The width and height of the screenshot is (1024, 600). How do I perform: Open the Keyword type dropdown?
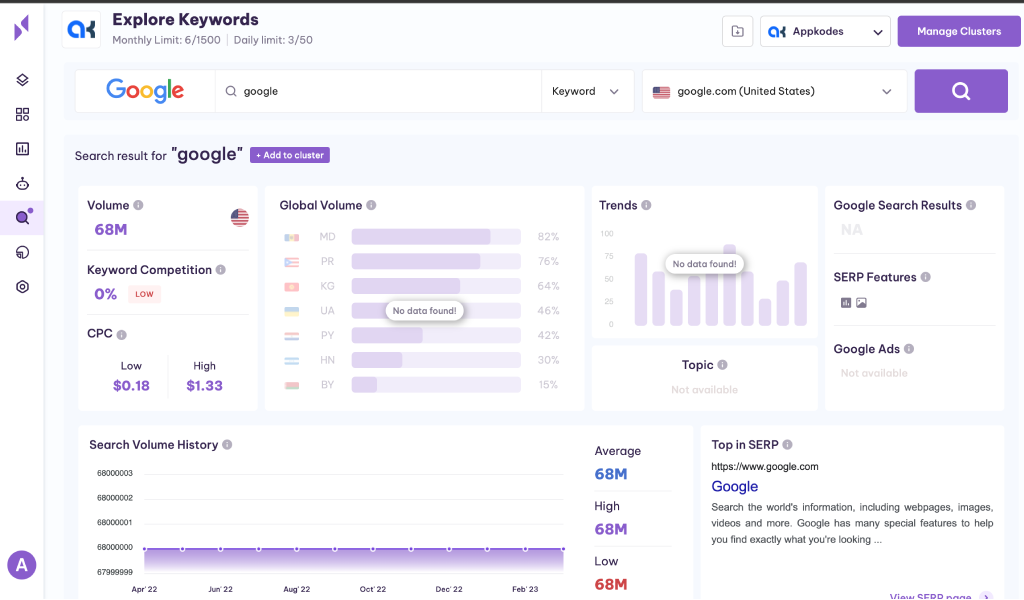(586, 91)
